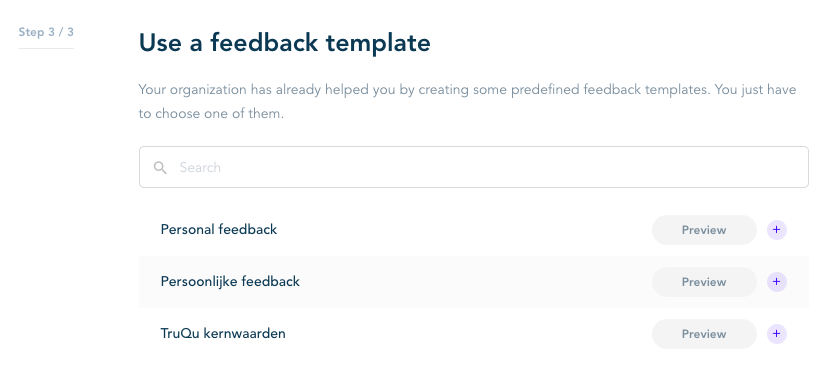Click the Step 3 / 3 indicator
The image size is (828, 377).
[x=46, y=32]
